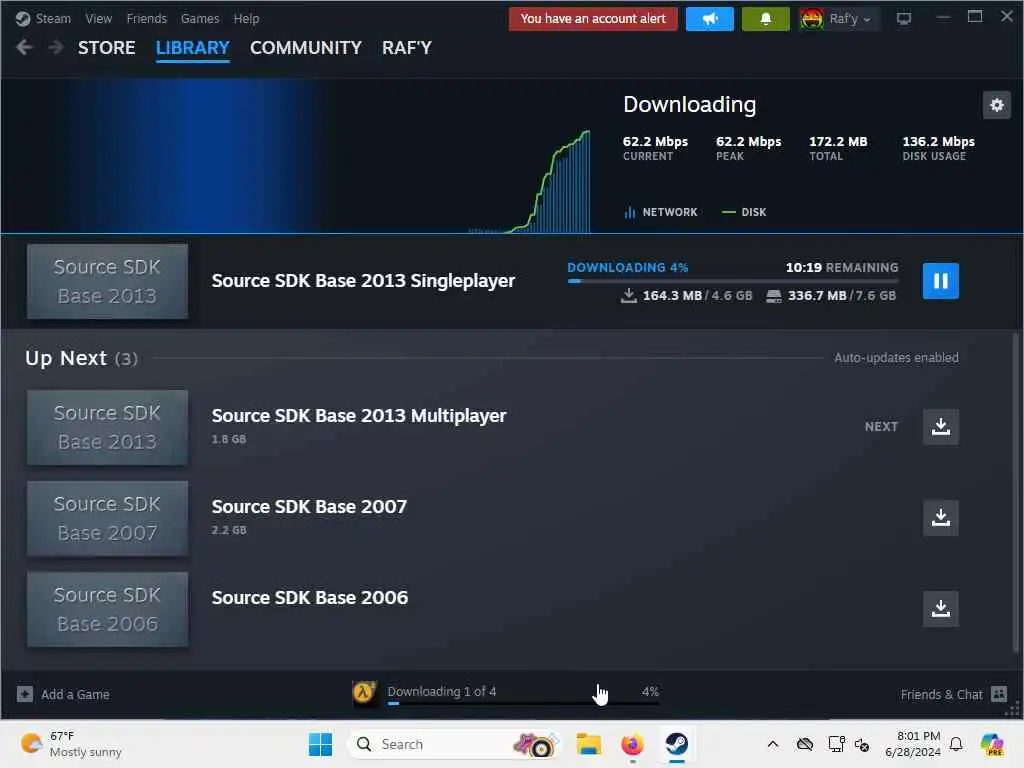Click Source SDK Base 2007 thumbnail

(107, 519)
